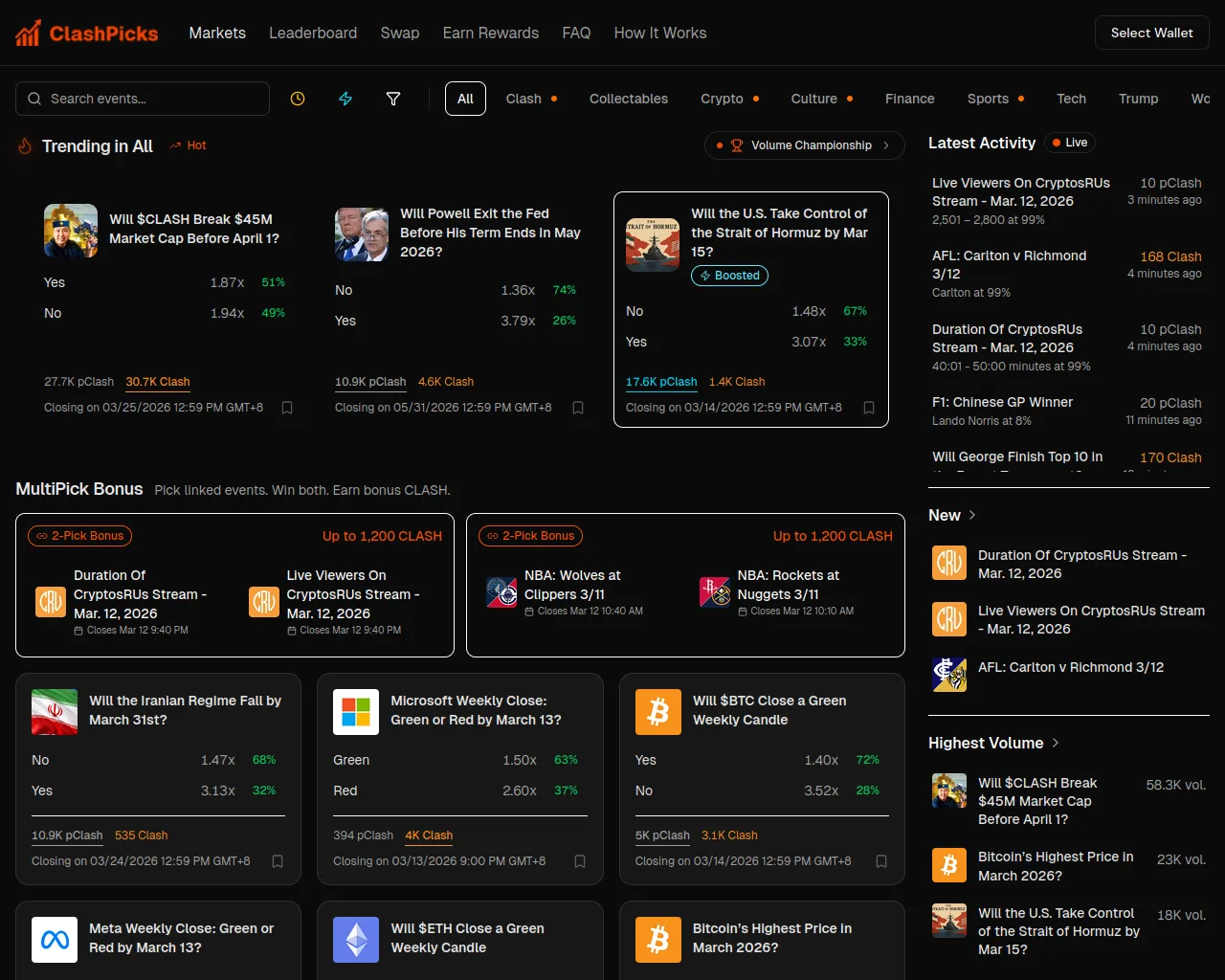This screenshot has width=1225, height=980.
Task: Click the Select Wallet button
Action: click(1152, 33)
